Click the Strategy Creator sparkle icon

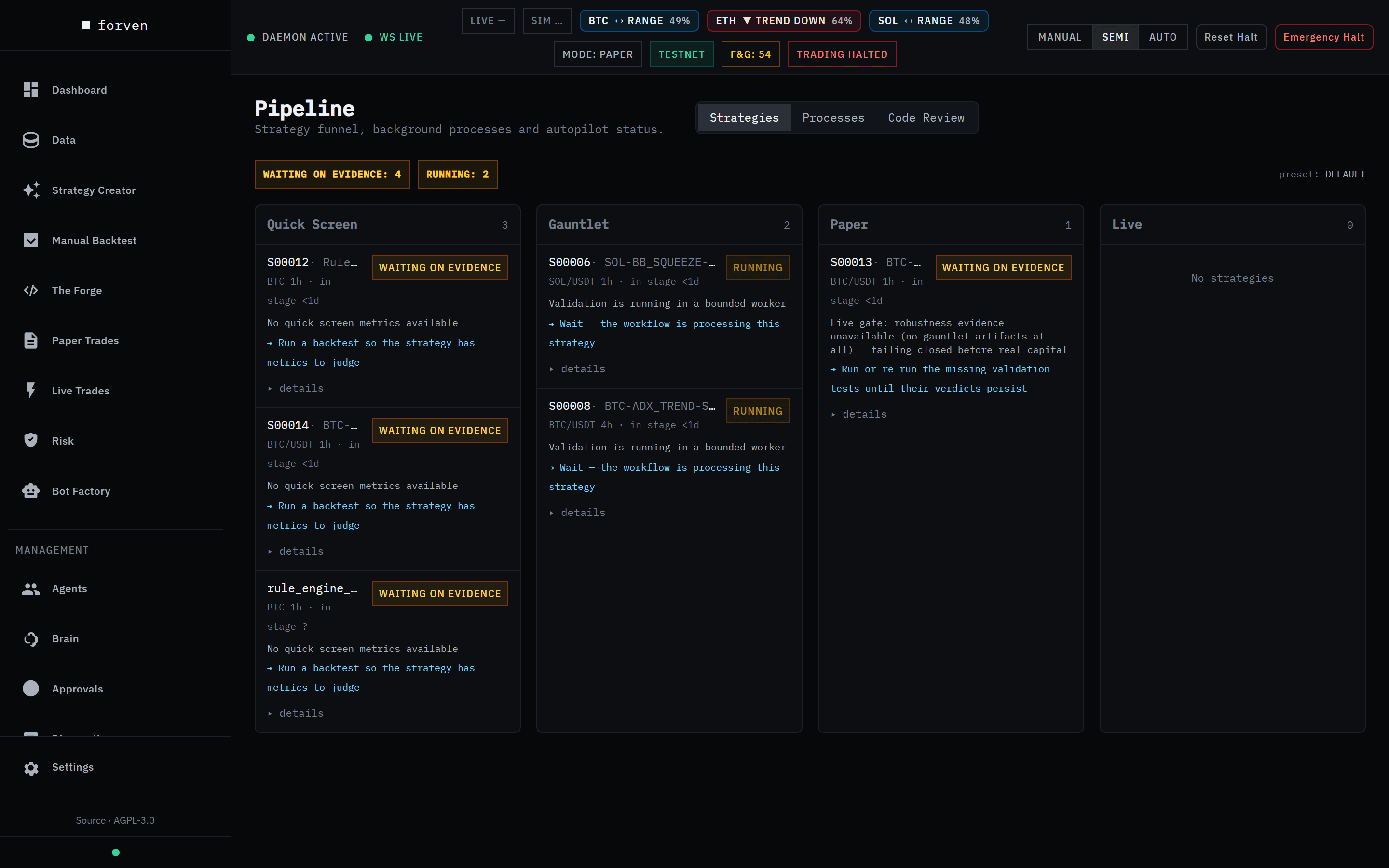pos(30,190)
